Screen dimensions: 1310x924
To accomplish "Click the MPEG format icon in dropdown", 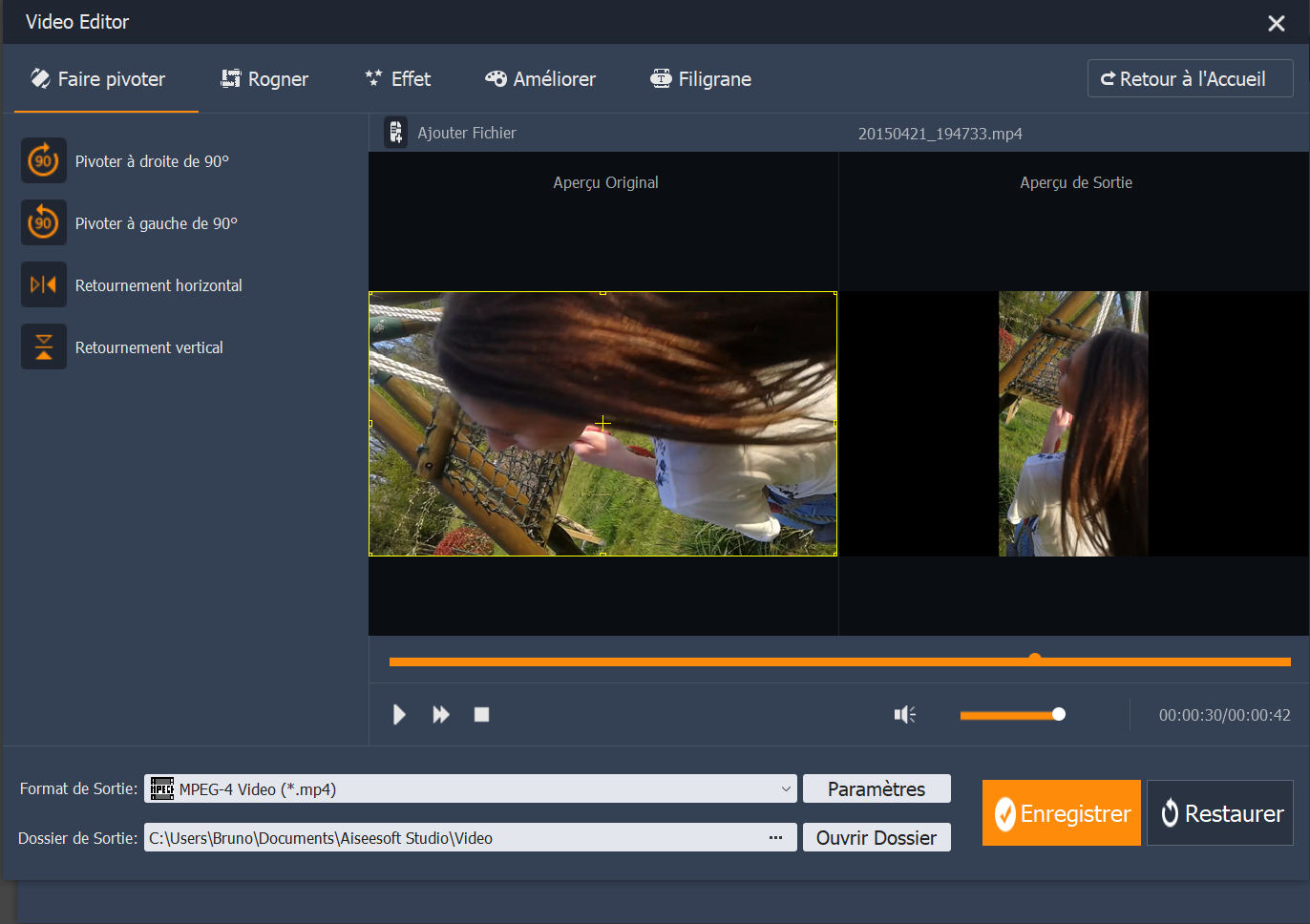I will (x=162, y=788).
